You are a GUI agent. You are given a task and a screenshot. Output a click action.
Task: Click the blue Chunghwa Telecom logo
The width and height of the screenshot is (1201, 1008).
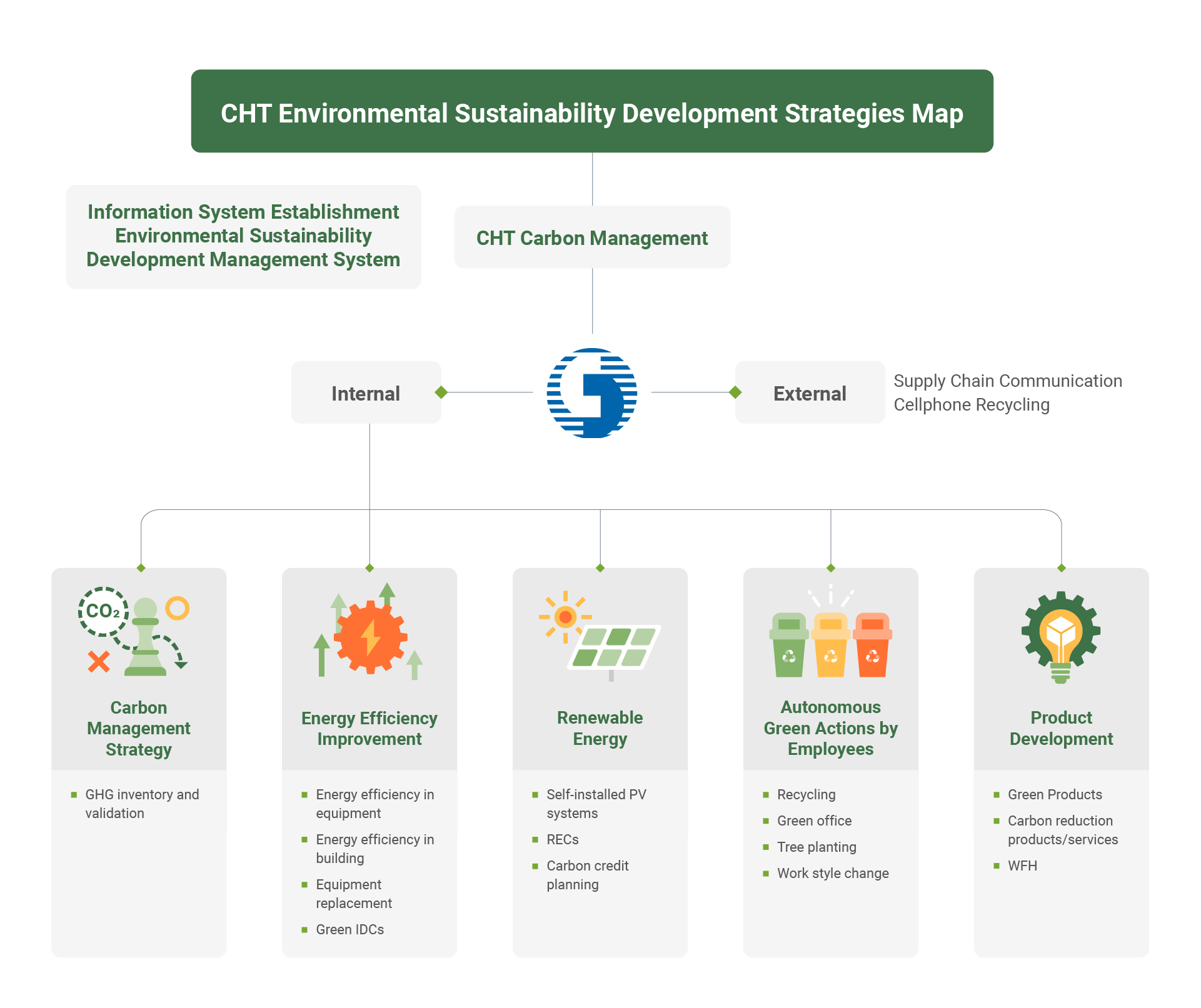tap(592, 393)
